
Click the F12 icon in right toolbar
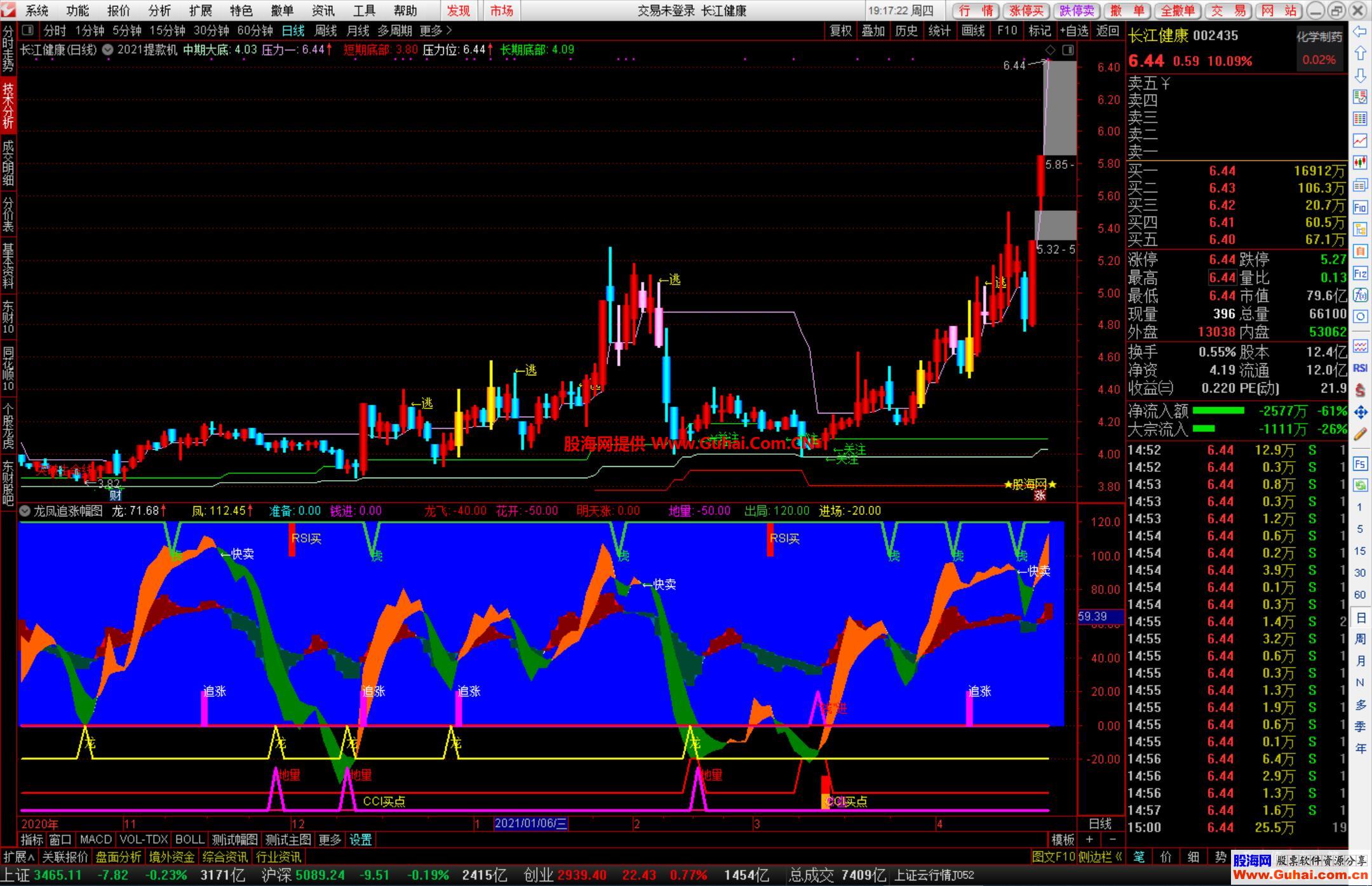coord(1360,274)
